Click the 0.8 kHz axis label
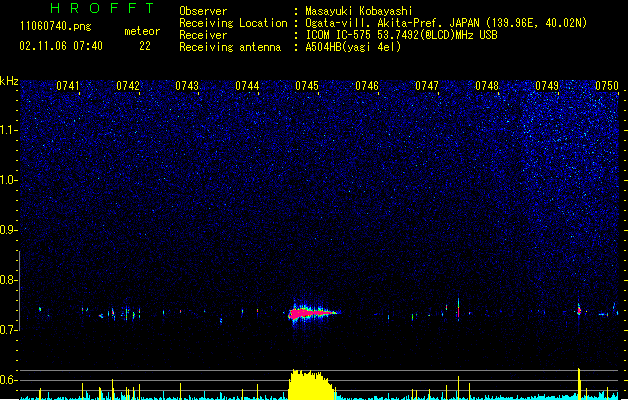This screenshot has width=629, height=400. click(9, 280)
